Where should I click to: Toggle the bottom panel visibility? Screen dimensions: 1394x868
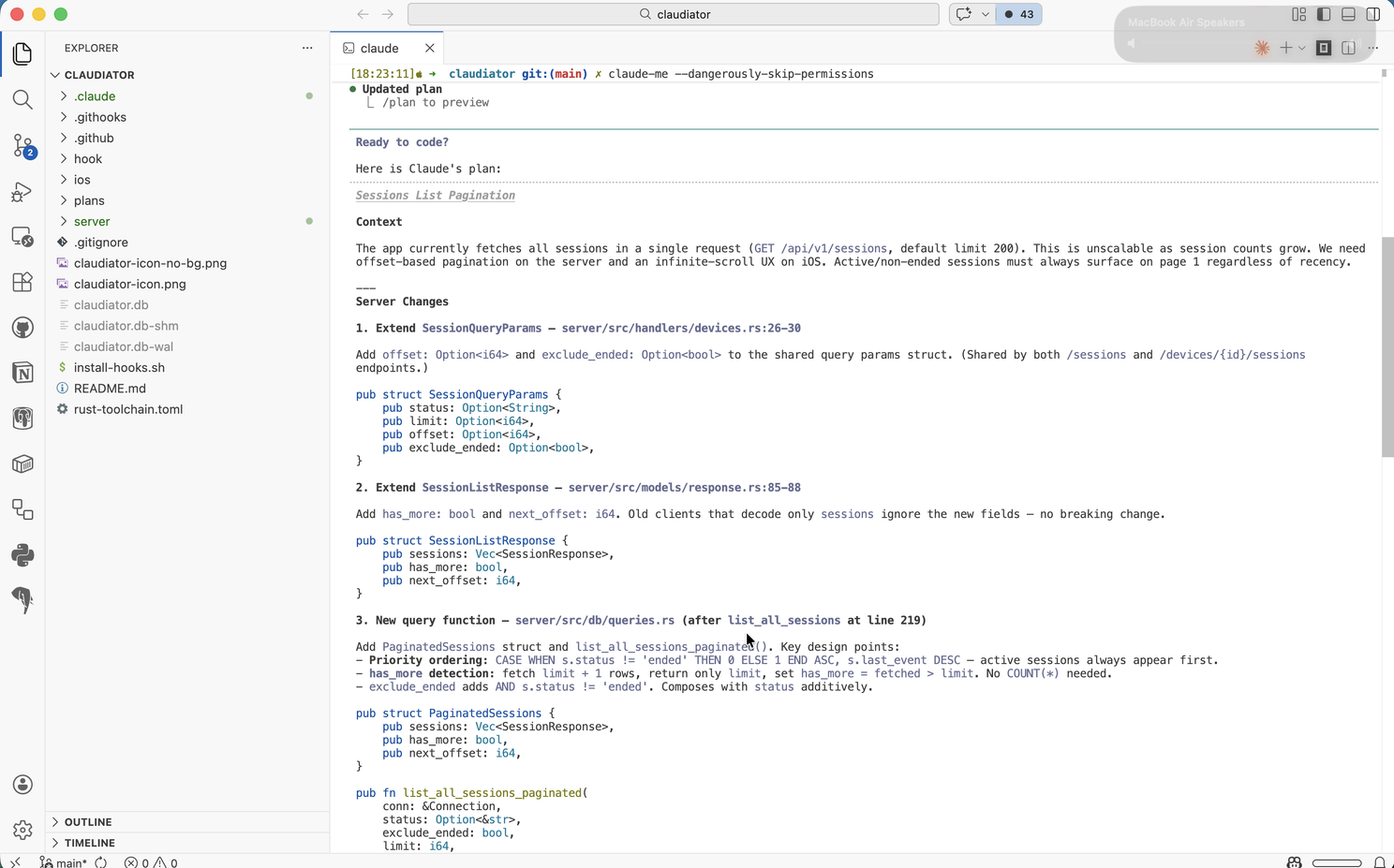click(x=1348, y=14)
